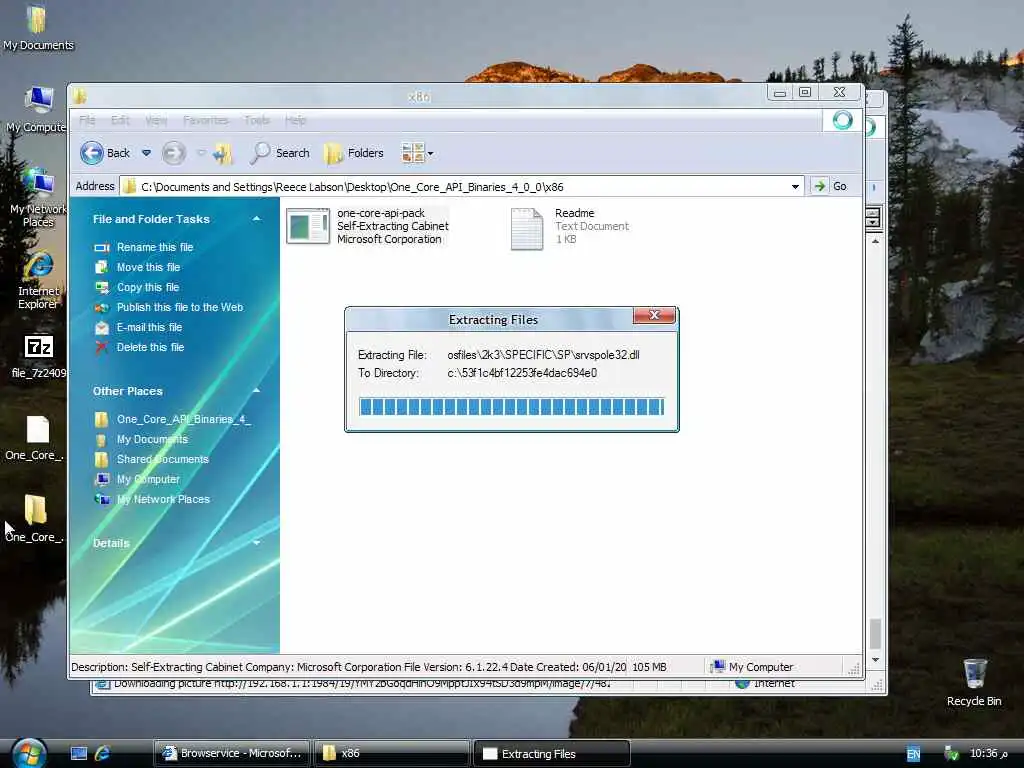Click the background window scroll down arrow
This screenshot has height=768, width=1024.
point(875,660)
